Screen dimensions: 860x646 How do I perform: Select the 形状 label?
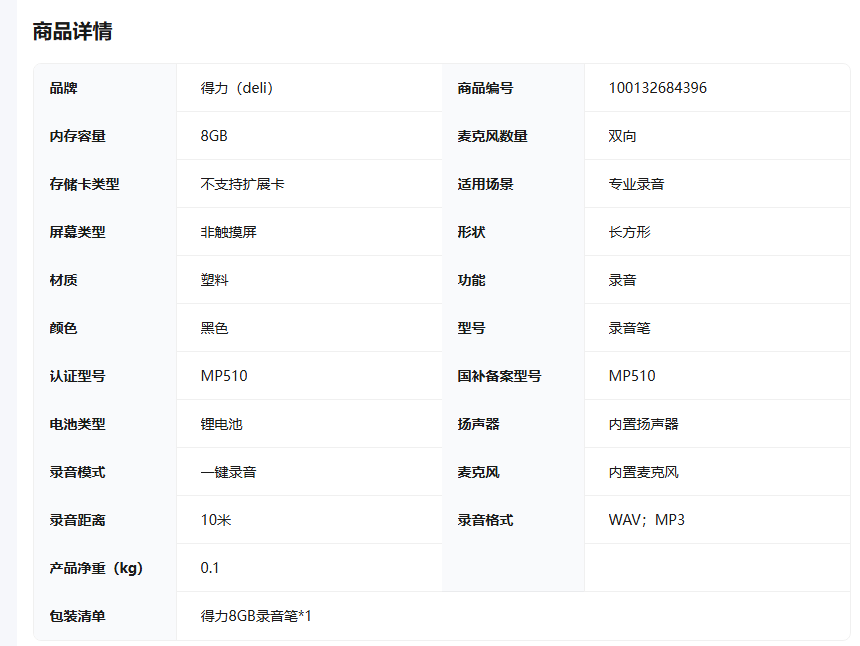(472, 232)
